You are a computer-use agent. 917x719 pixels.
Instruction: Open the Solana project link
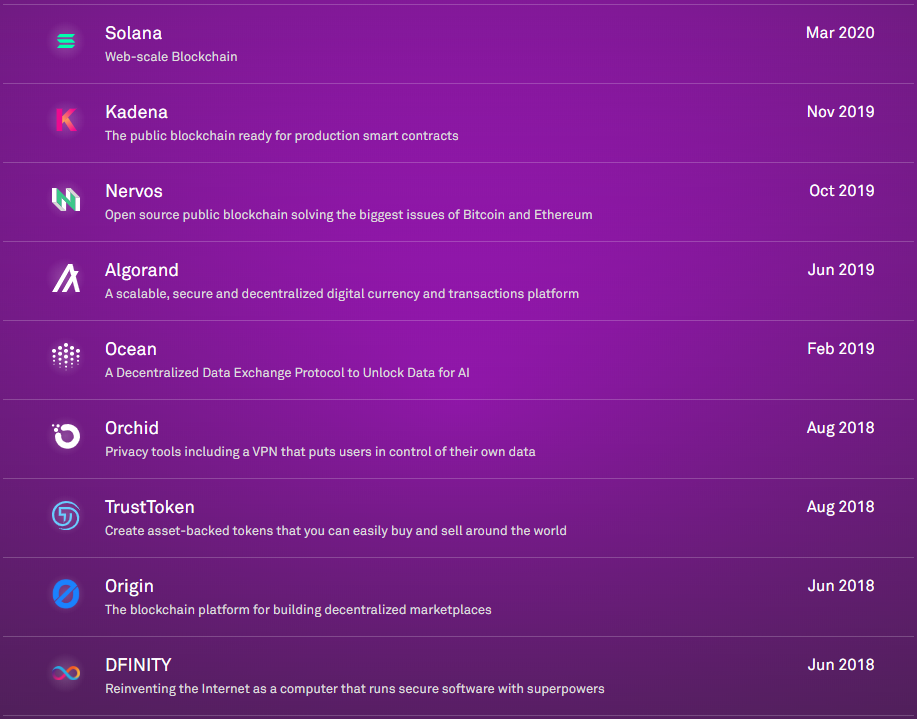click(x=133, y=33)
